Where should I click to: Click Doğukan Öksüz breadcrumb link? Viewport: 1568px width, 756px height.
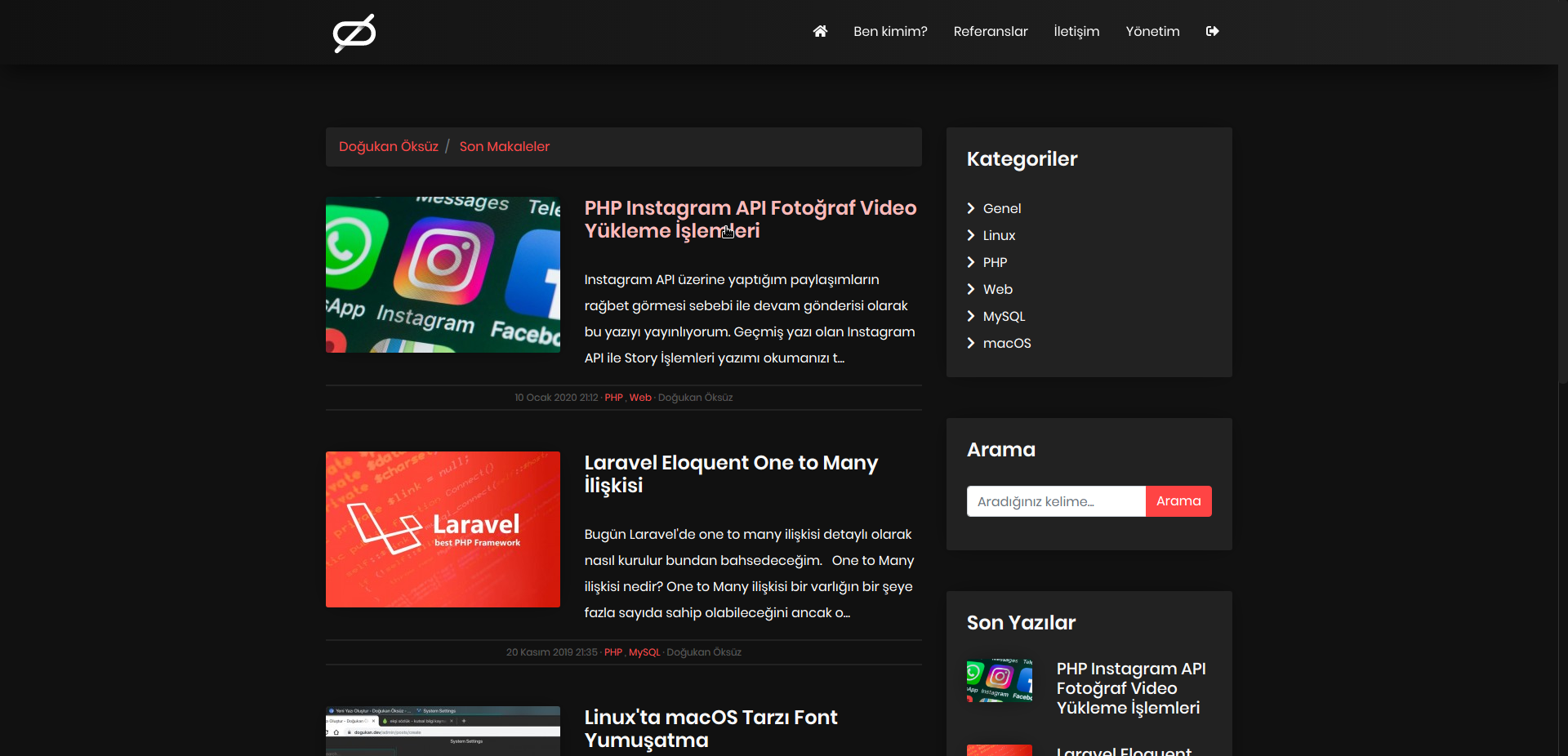tap(389, 147)
